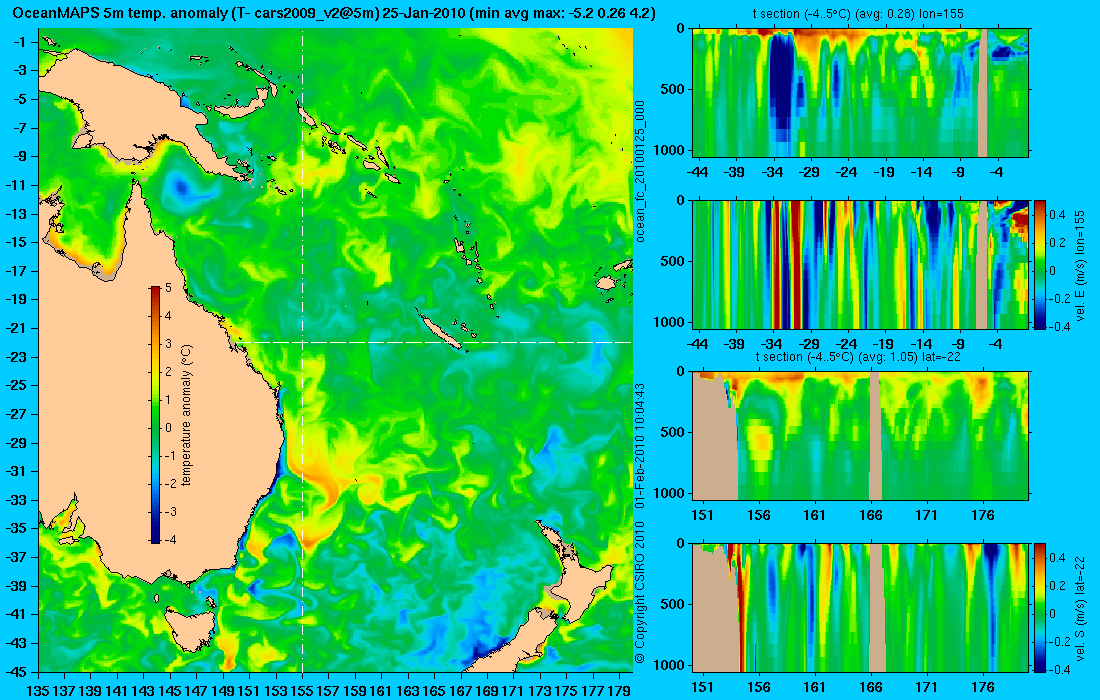The image size is (1100, 700).
Task: Click the vel. E colorbar beside lon=155 section
Action: click(1039, 264)
